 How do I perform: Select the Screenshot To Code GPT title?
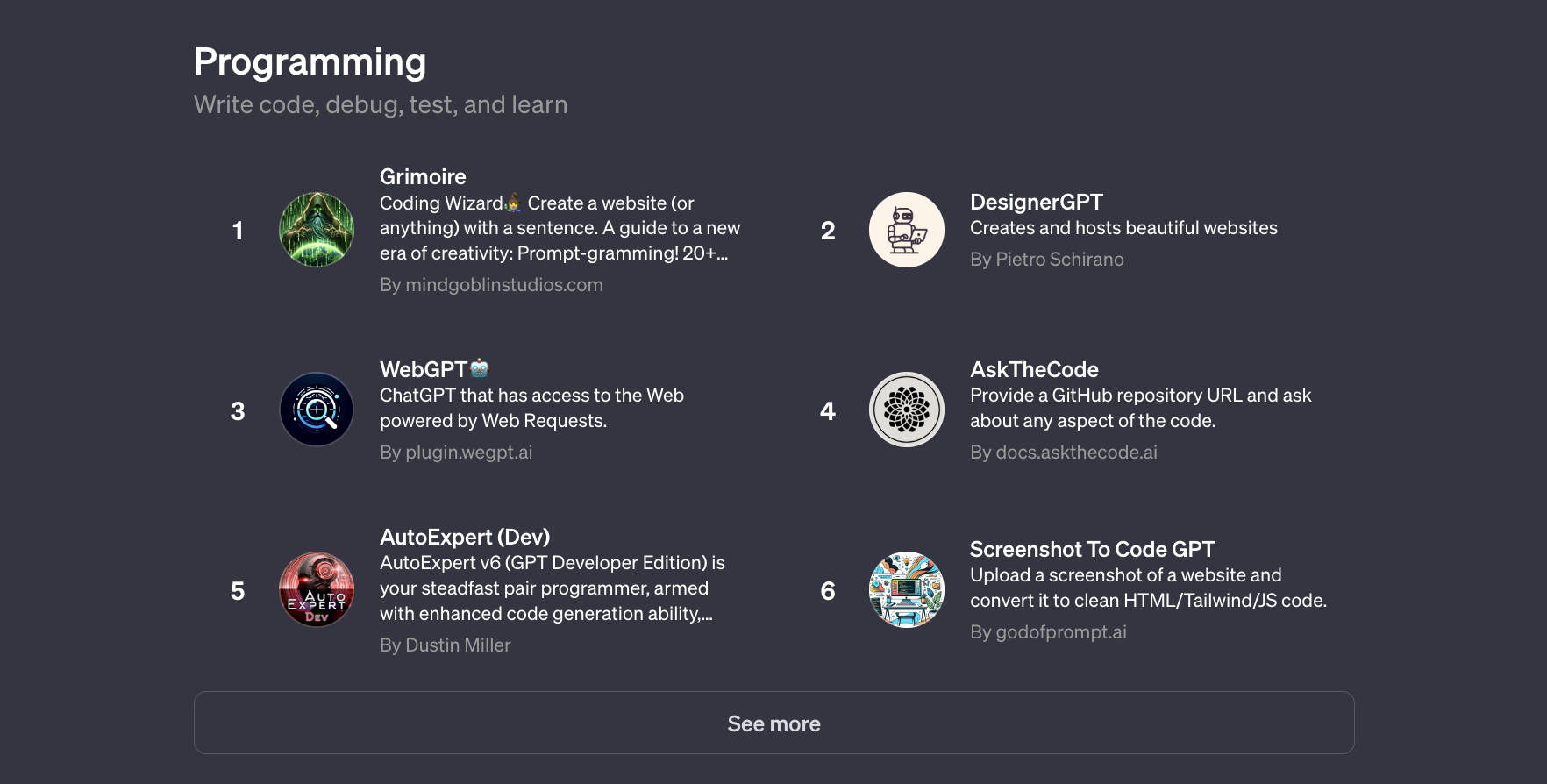coord(1092,549)
